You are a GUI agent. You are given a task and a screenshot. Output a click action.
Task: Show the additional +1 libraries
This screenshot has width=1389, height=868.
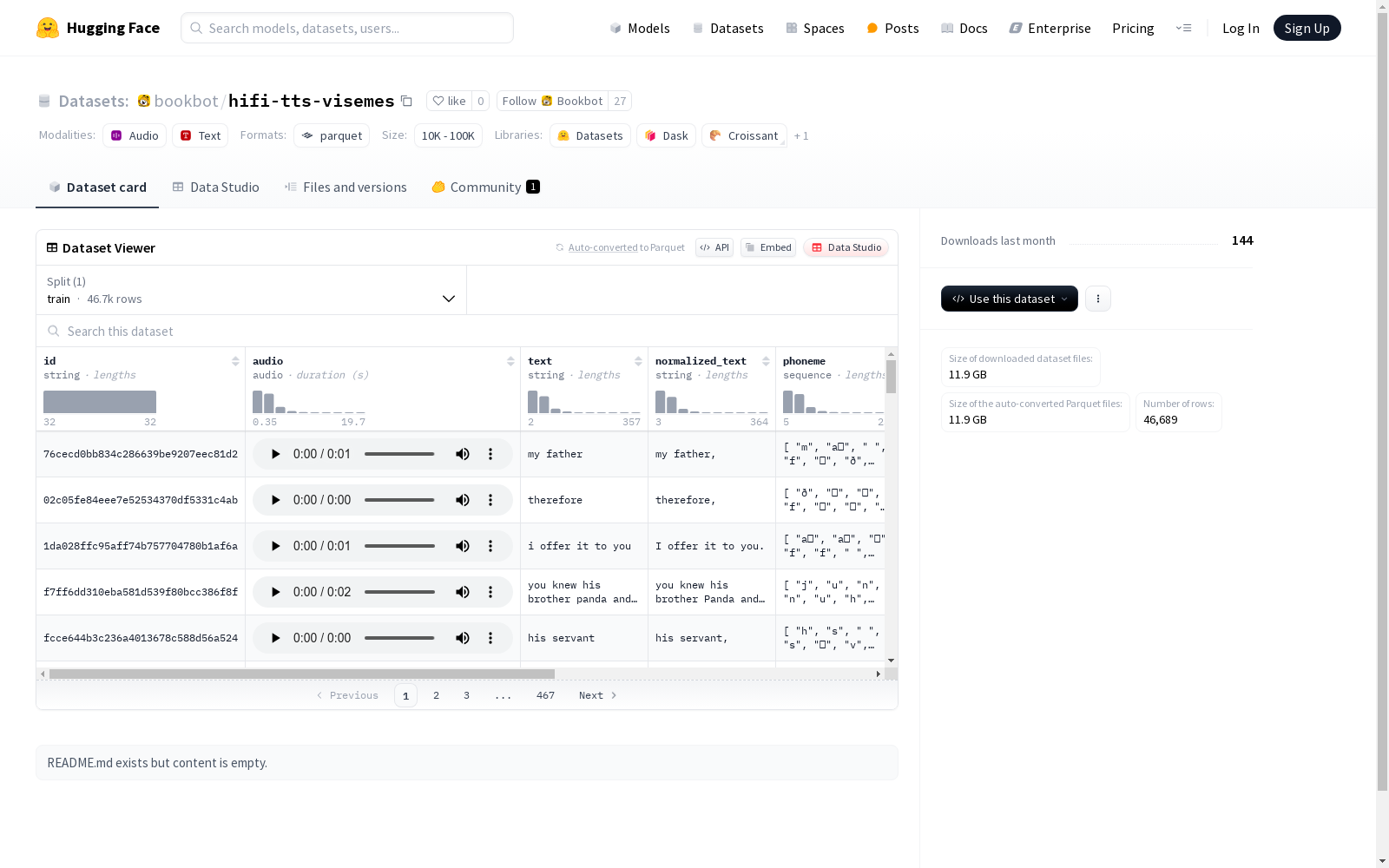click(x=801, y=135)
